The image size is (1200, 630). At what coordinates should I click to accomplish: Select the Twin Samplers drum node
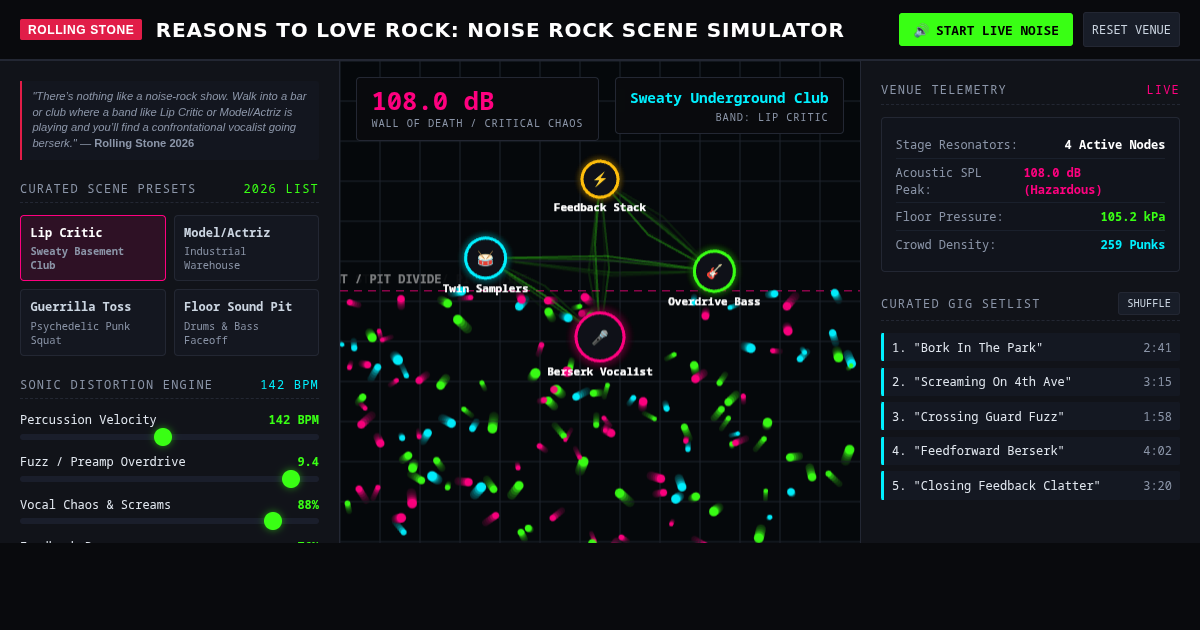coord(486,258)
